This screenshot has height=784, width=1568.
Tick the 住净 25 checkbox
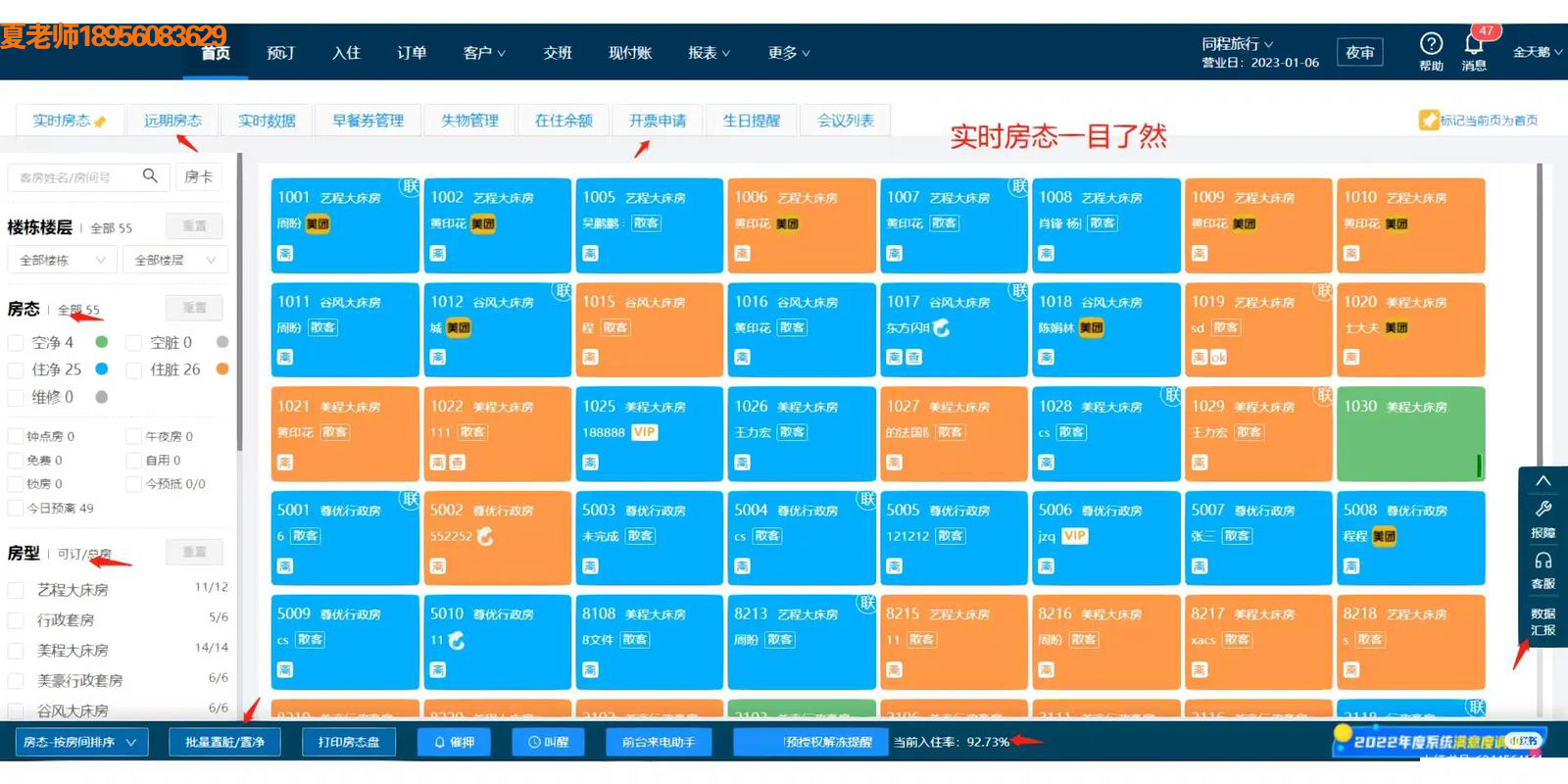click(x=16, y=369)
